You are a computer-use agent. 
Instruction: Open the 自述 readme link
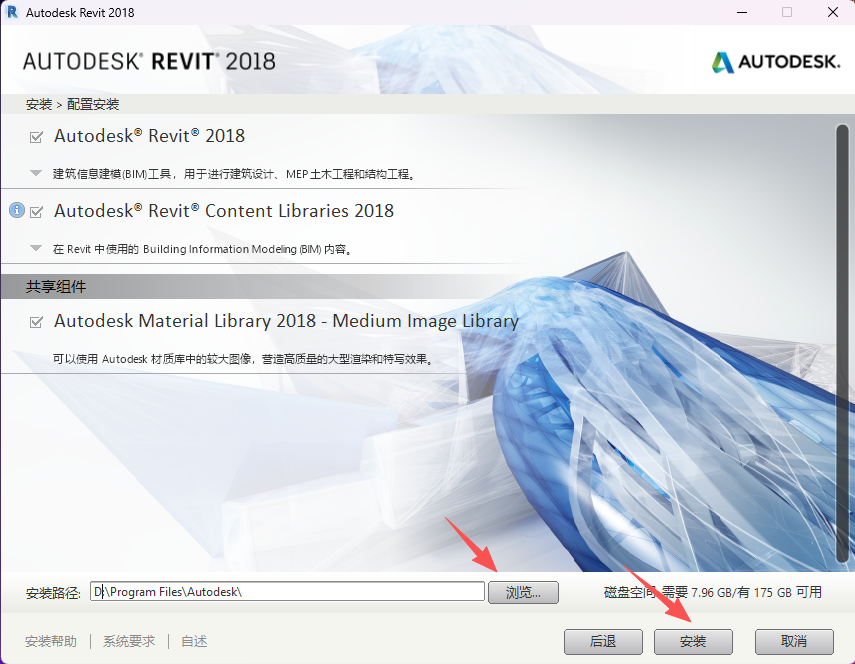193,641
